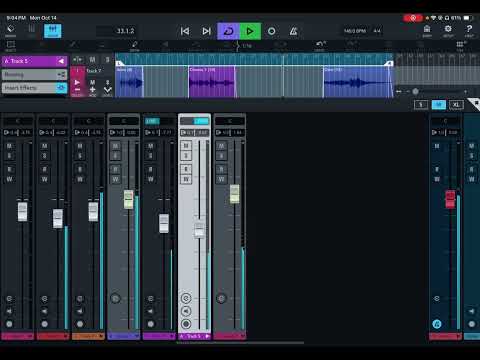Tap the 140.0 BPM tempo field

355,31
